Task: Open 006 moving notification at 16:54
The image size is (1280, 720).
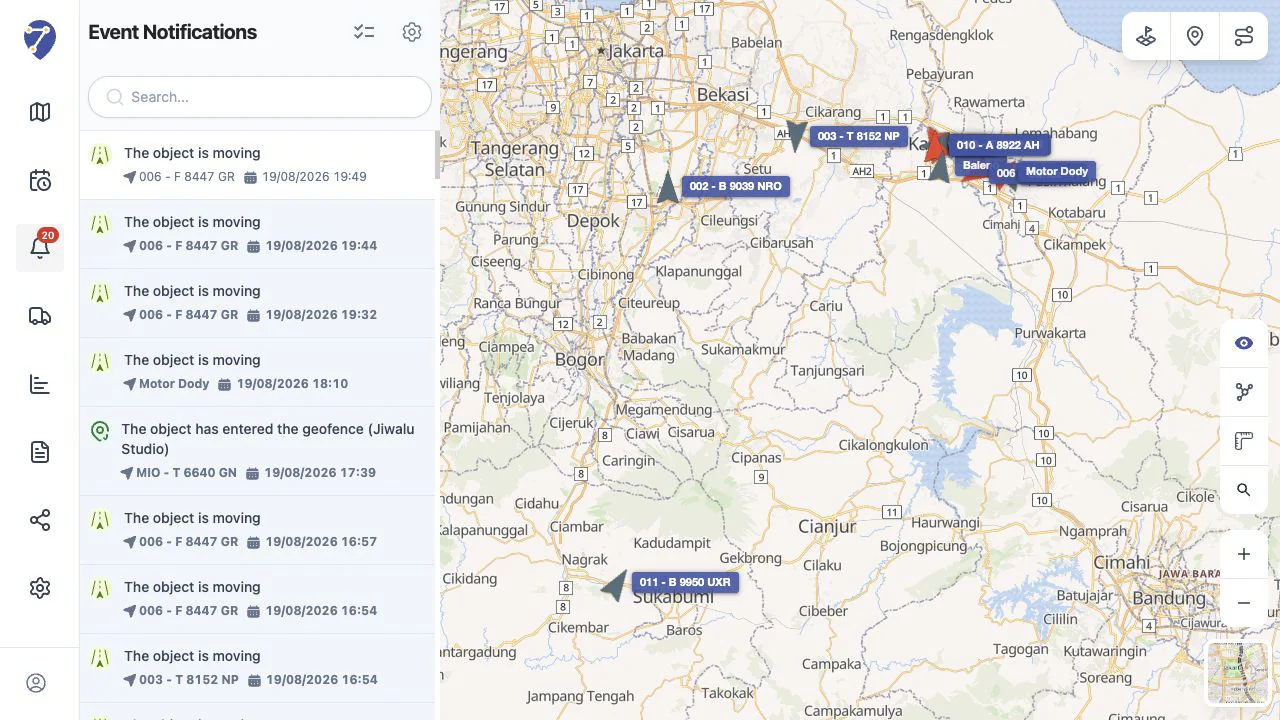Action: click(257, 599)
